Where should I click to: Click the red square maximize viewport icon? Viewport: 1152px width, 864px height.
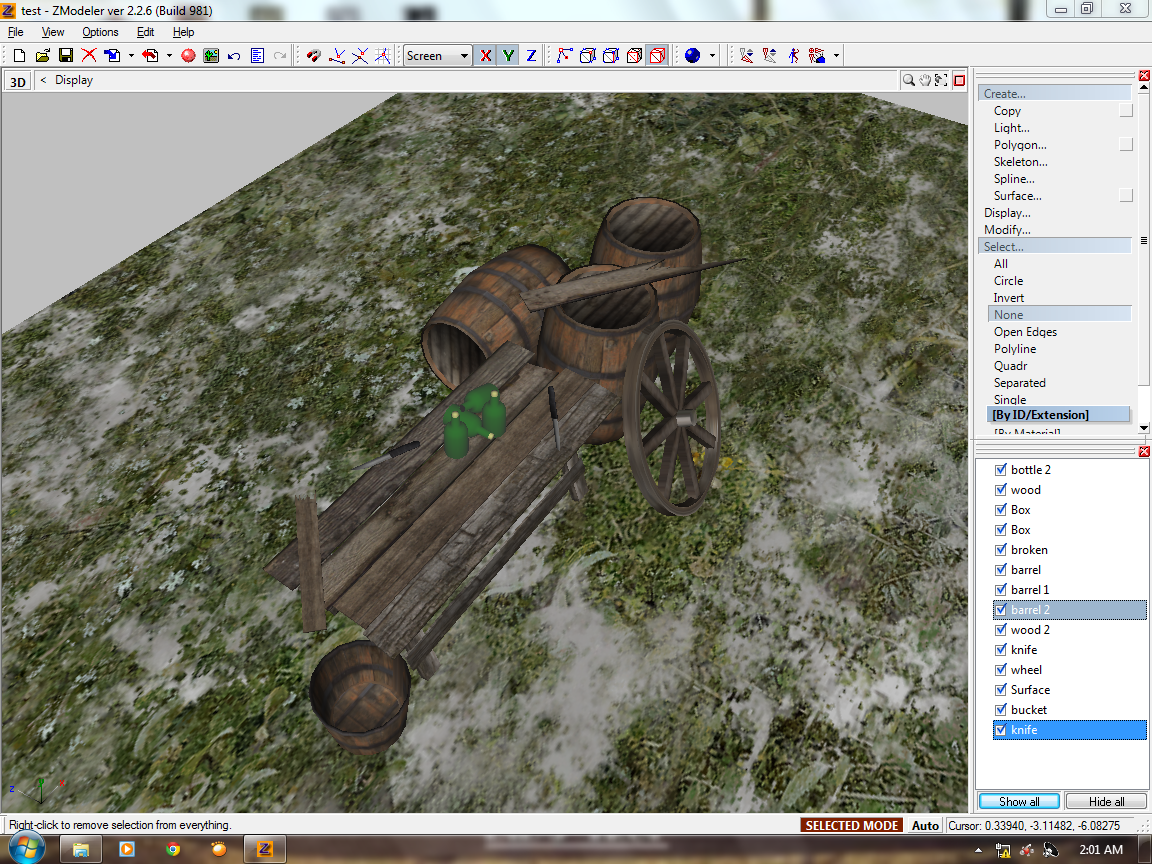[960, 81]
